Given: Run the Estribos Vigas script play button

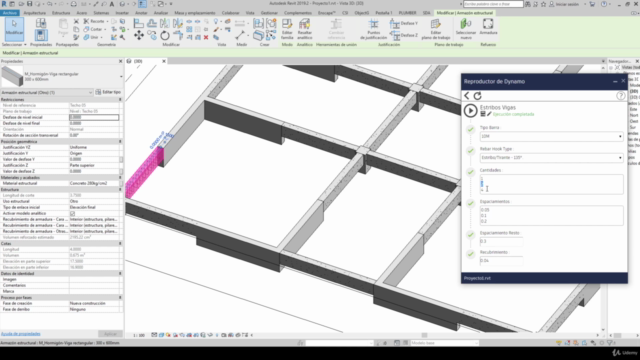Looking at the screenshot, I should coord(470,111).
